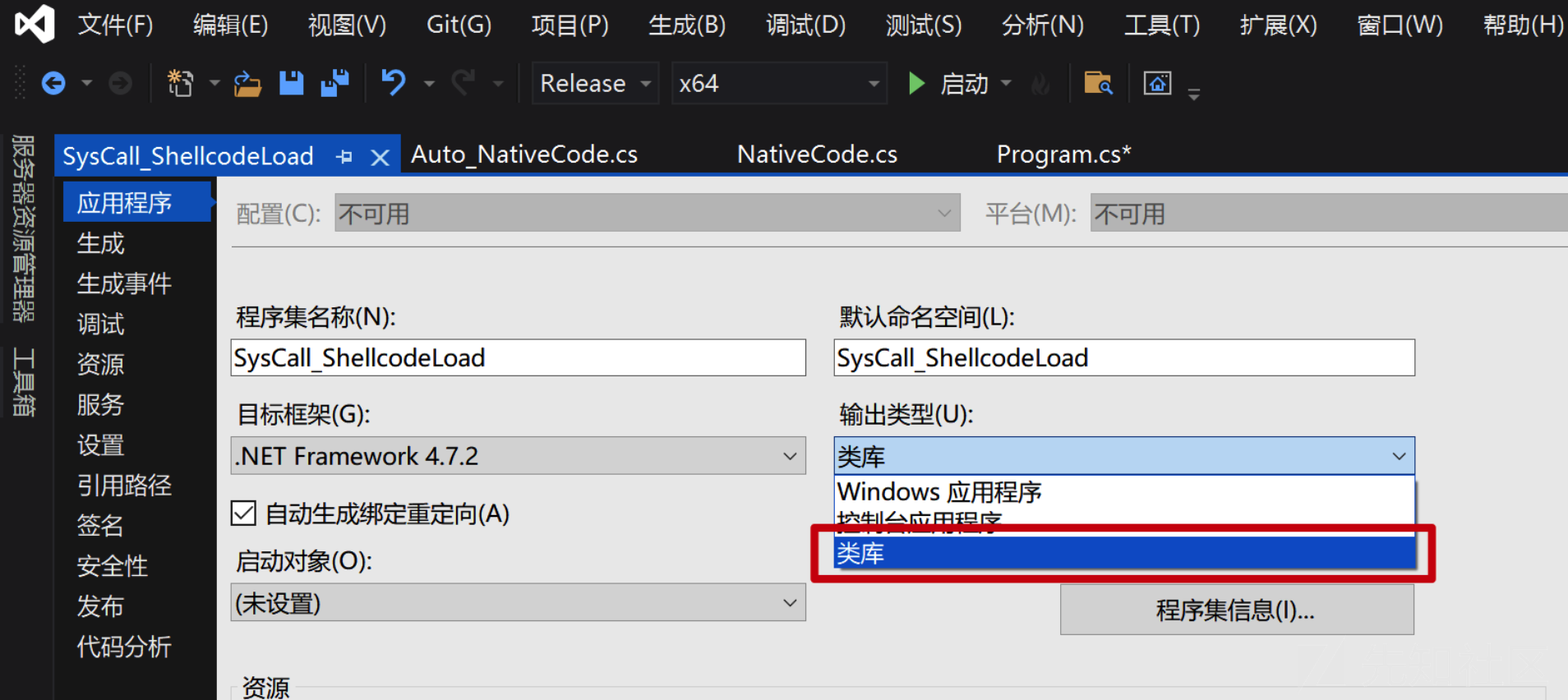Open the toolbar overflow options arrow
Screen dimensions: 1568x700
[1194, 94]
